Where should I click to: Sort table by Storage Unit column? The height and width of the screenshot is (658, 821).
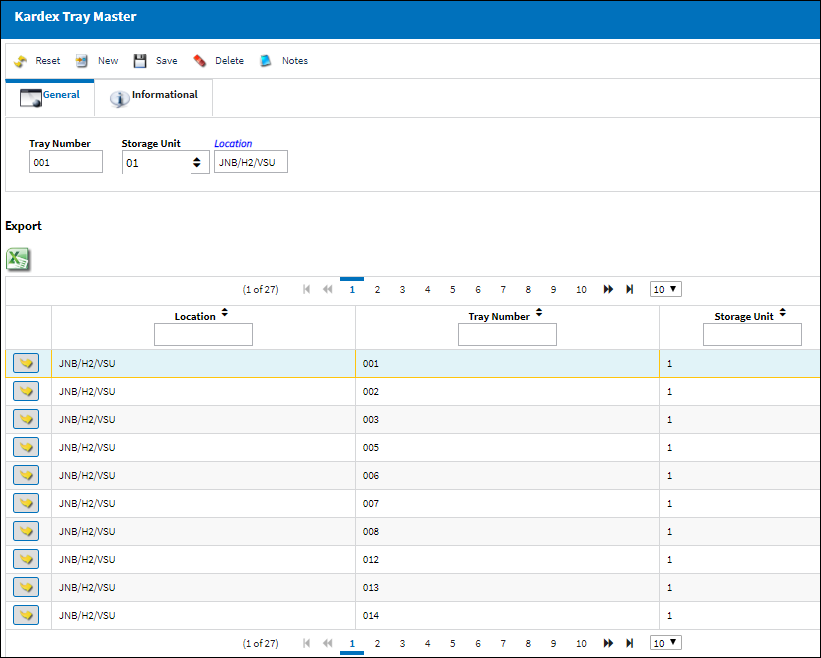[x=782, y=313]
